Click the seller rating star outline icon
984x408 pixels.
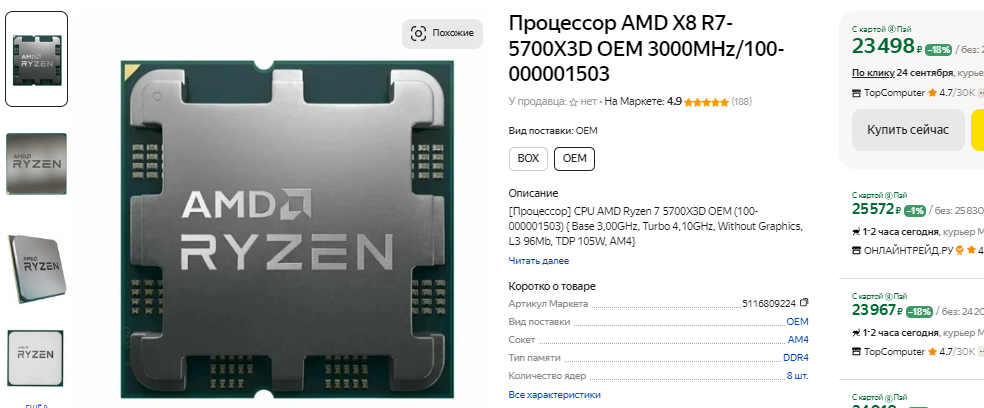[572, 102]
